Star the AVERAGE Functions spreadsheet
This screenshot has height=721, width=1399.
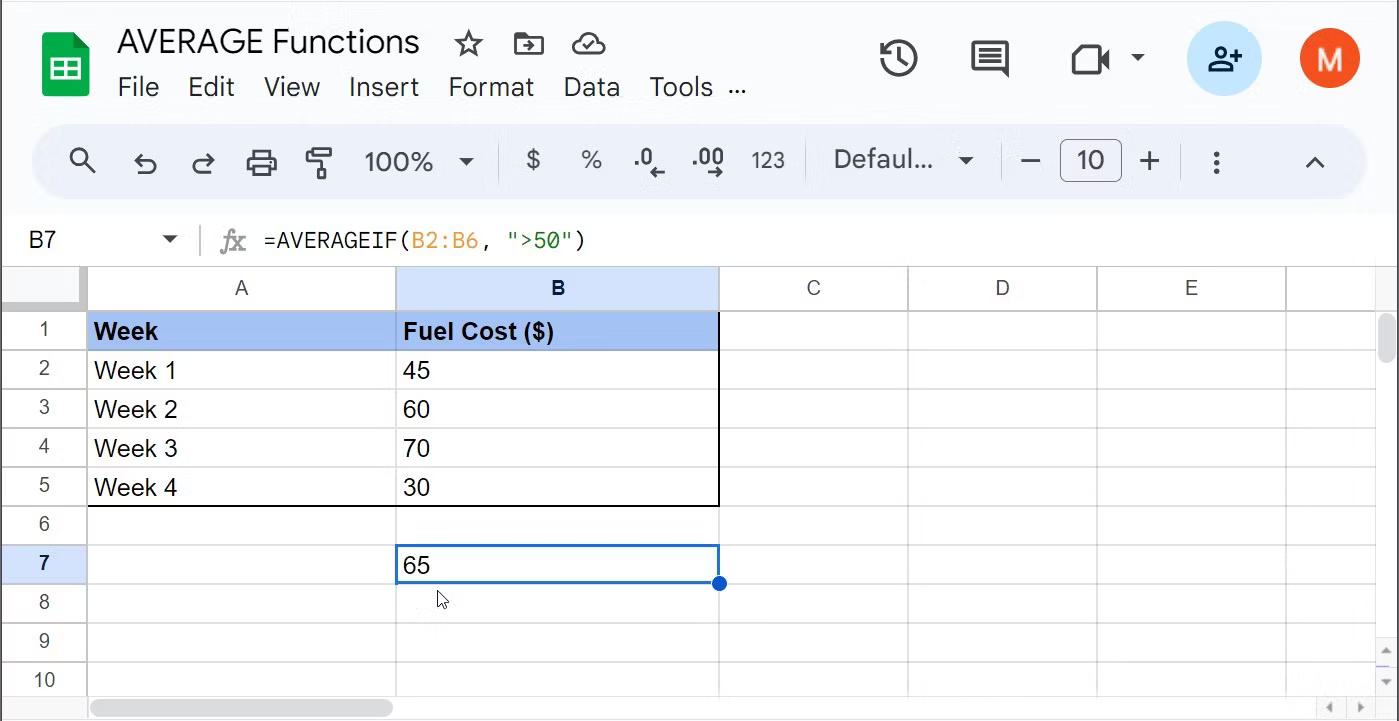[467, 44]
